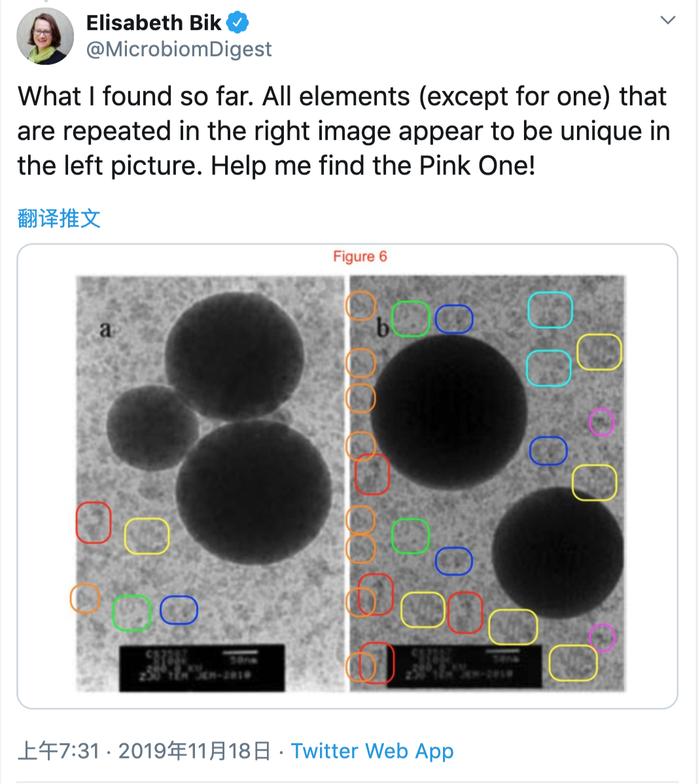
Task: Open the Figure 6 attached image
Action: 348,476
